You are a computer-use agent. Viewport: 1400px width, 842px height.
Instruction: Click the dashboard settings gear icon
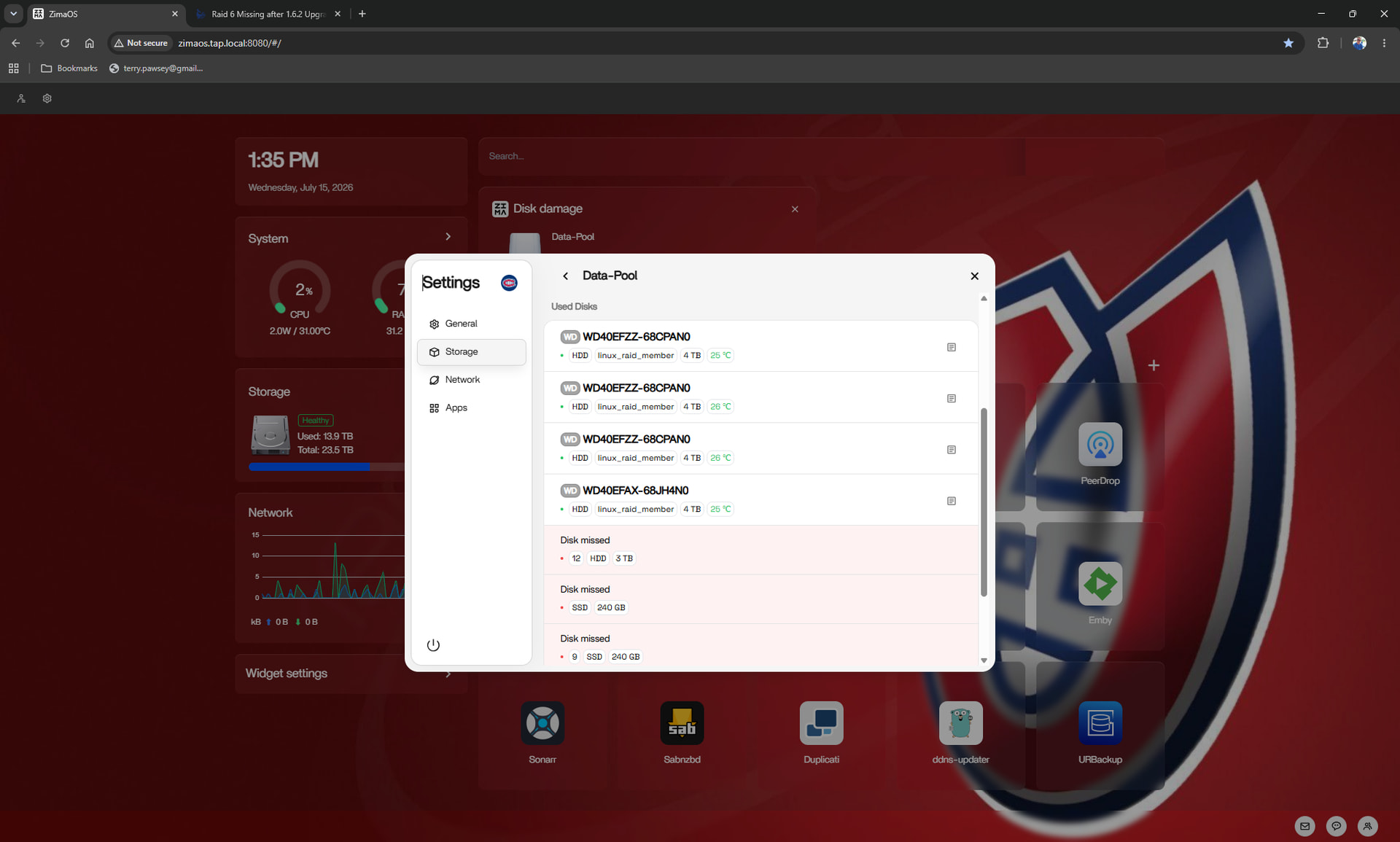click(47, 98)
